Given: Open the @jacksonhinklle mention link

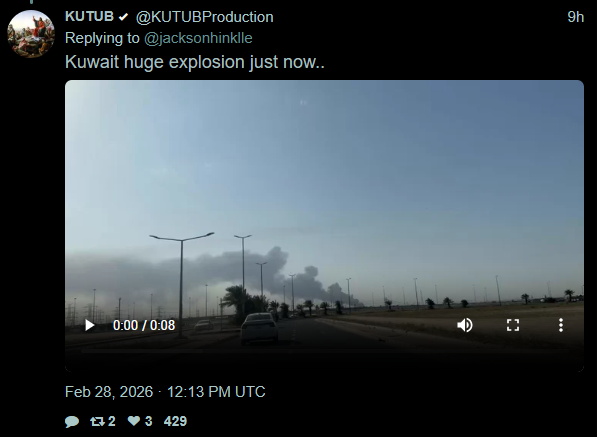Looking at the screenshot, I should click(198, 38).
